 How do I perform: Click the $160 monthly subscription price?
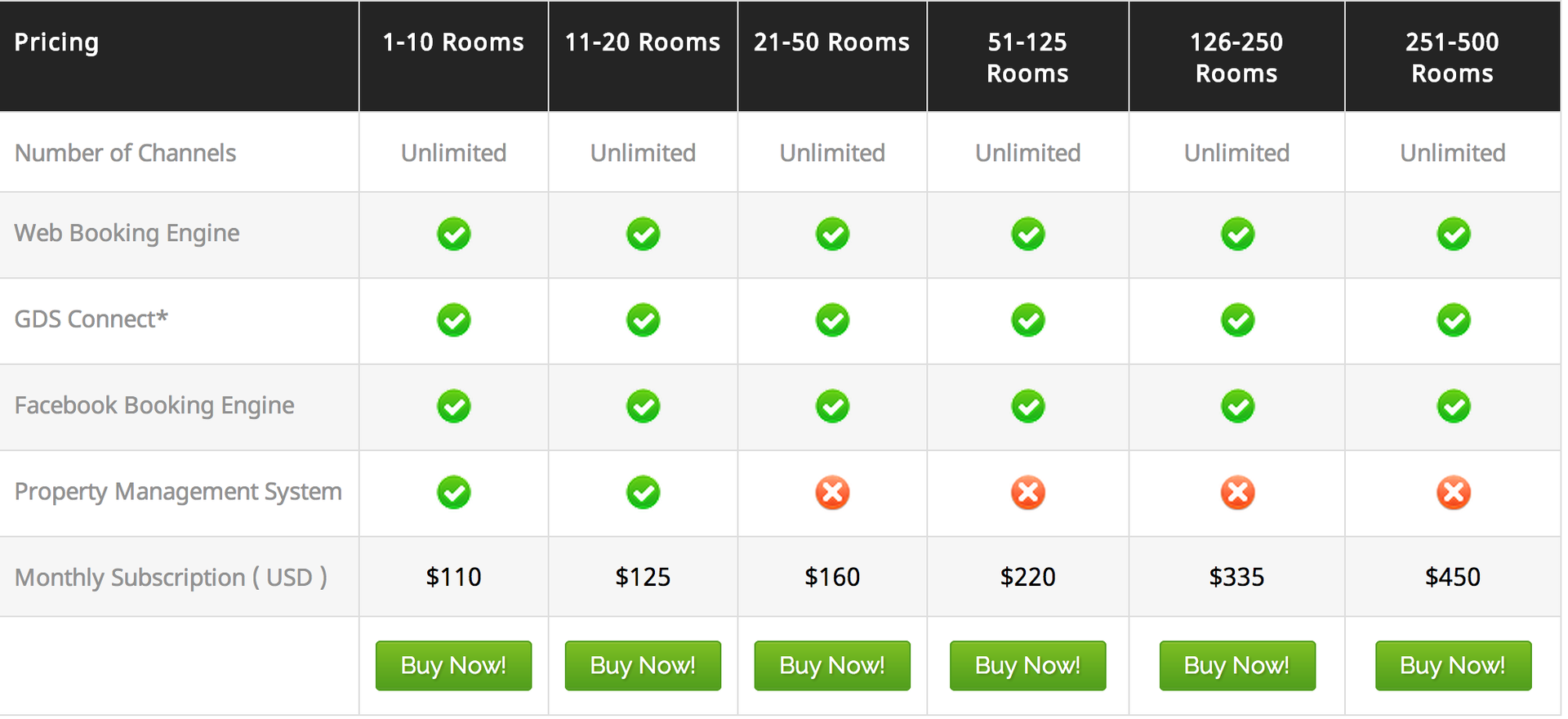click(832, 577)
